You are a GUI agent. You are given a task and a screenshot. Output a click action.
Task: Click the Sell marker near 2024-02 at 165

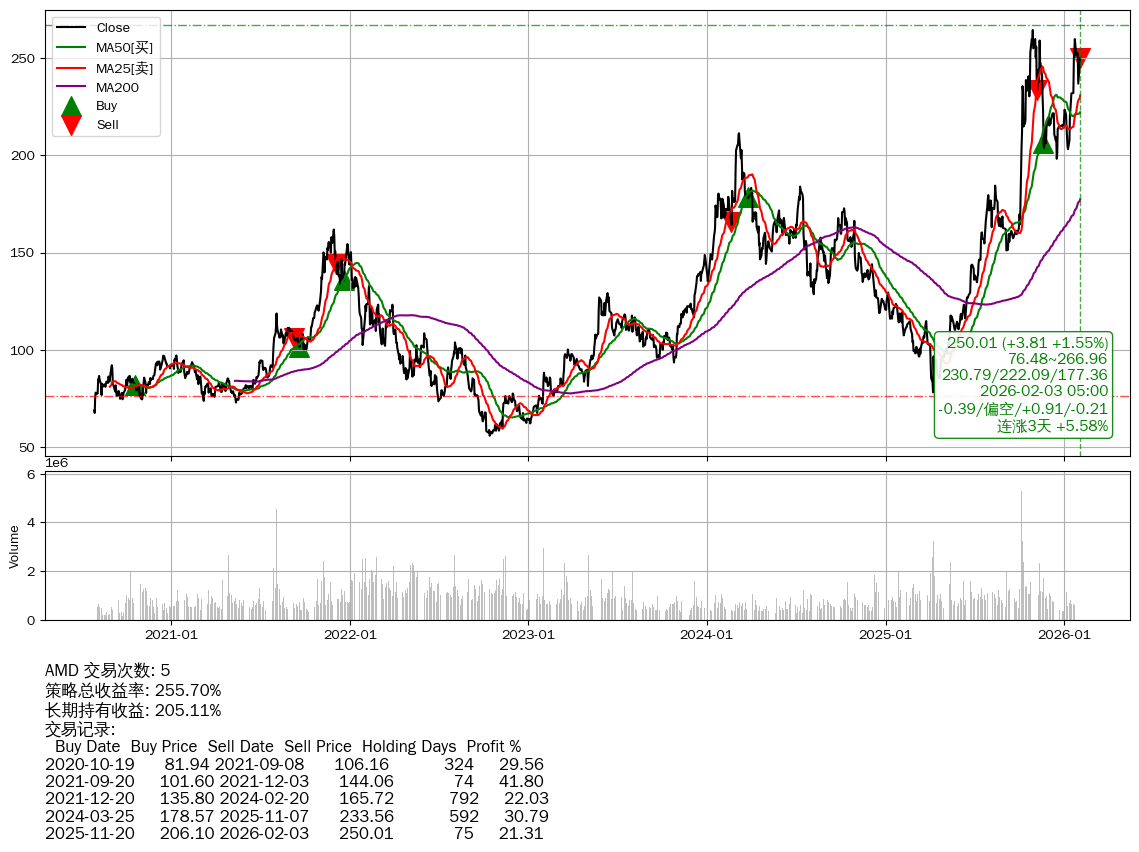[732, 221]
